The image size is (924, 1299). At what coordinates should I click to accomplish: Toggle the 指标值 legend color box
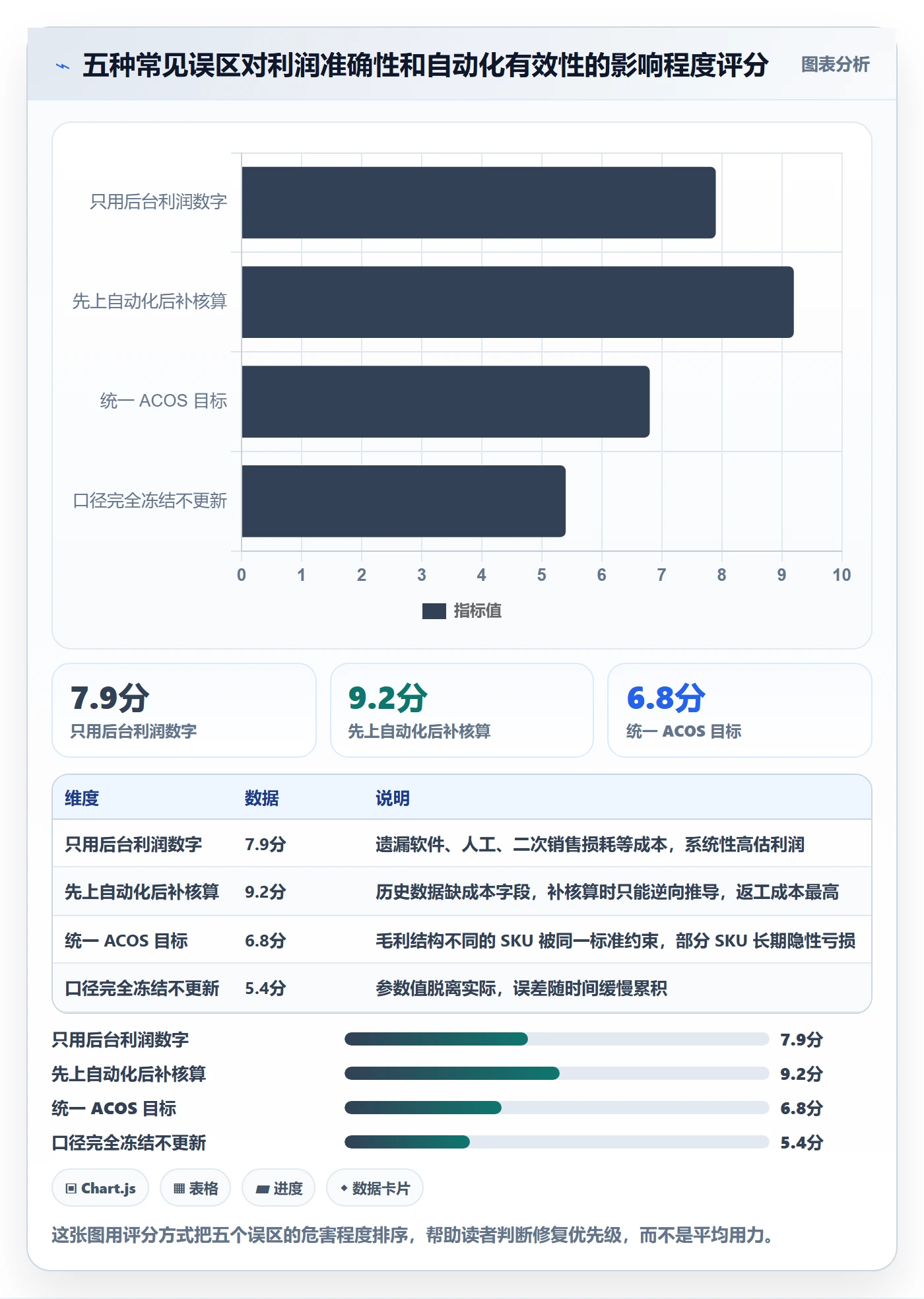point(434,611)
